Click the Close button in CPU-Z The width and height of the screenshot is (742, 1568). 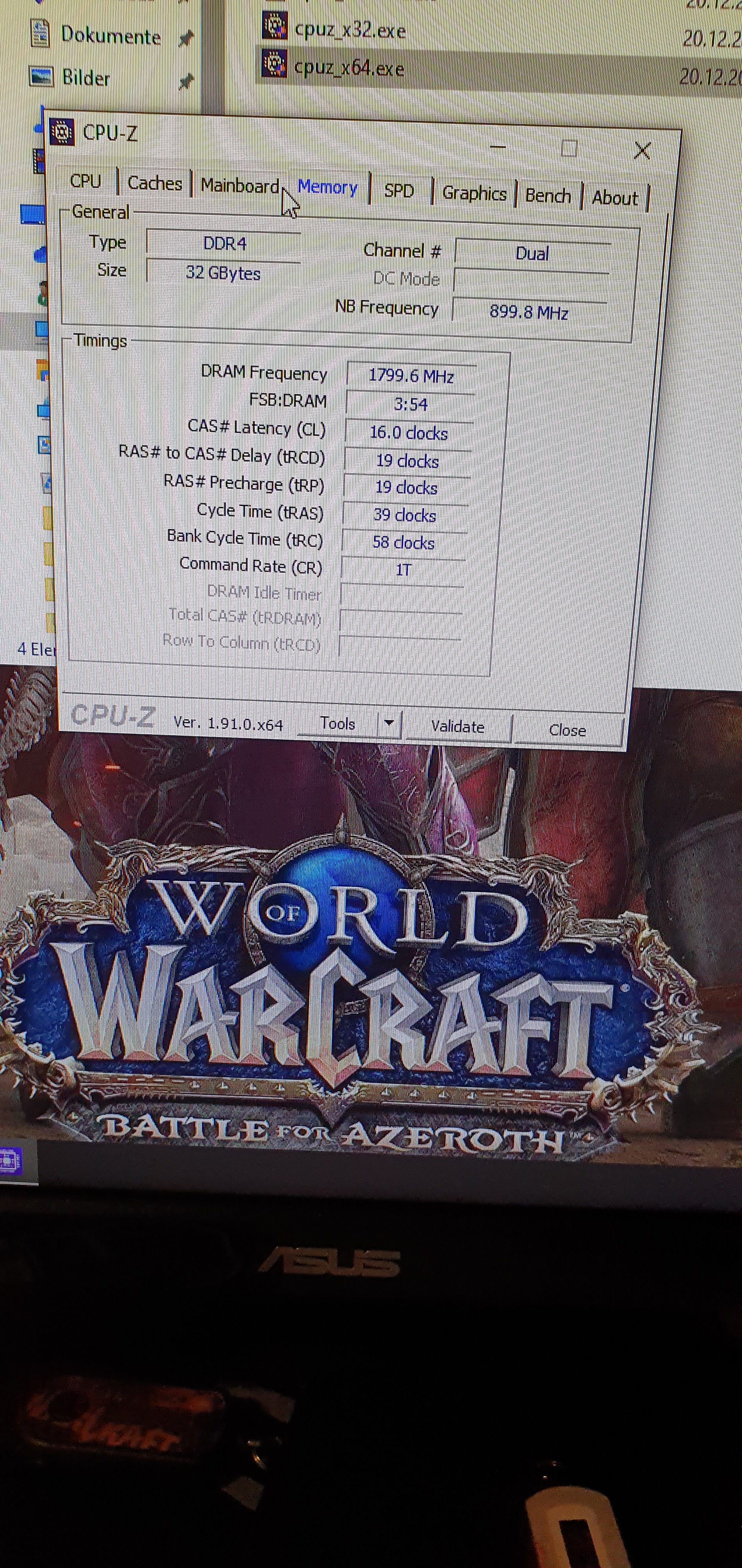(x=567, y=730)
